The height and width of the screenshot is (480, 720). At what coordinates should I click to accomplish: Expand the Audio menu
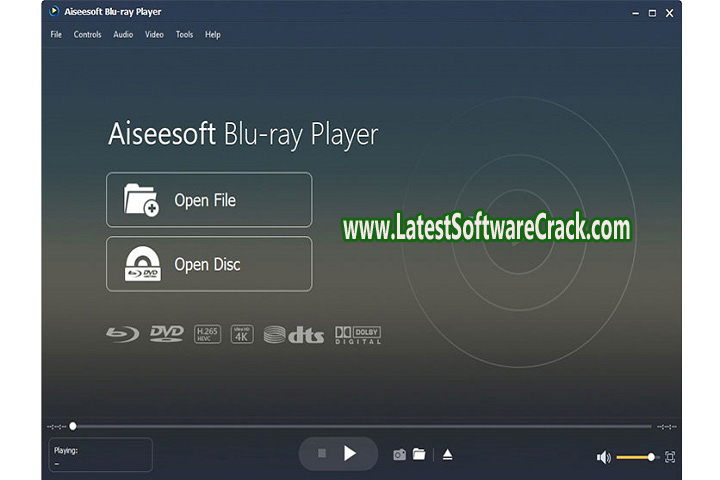click(123, 34)
